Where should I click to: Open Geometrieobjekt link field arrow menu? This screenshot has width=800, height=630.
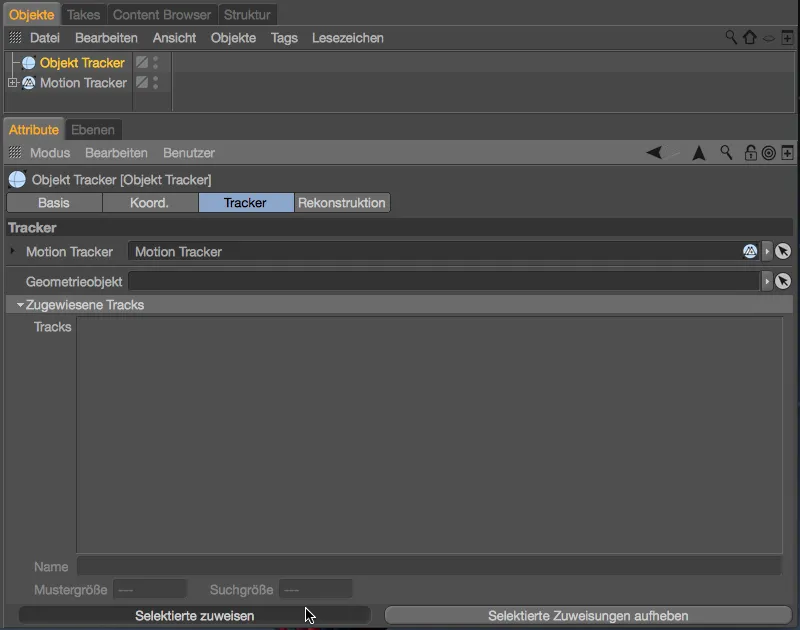coord(766,281)
